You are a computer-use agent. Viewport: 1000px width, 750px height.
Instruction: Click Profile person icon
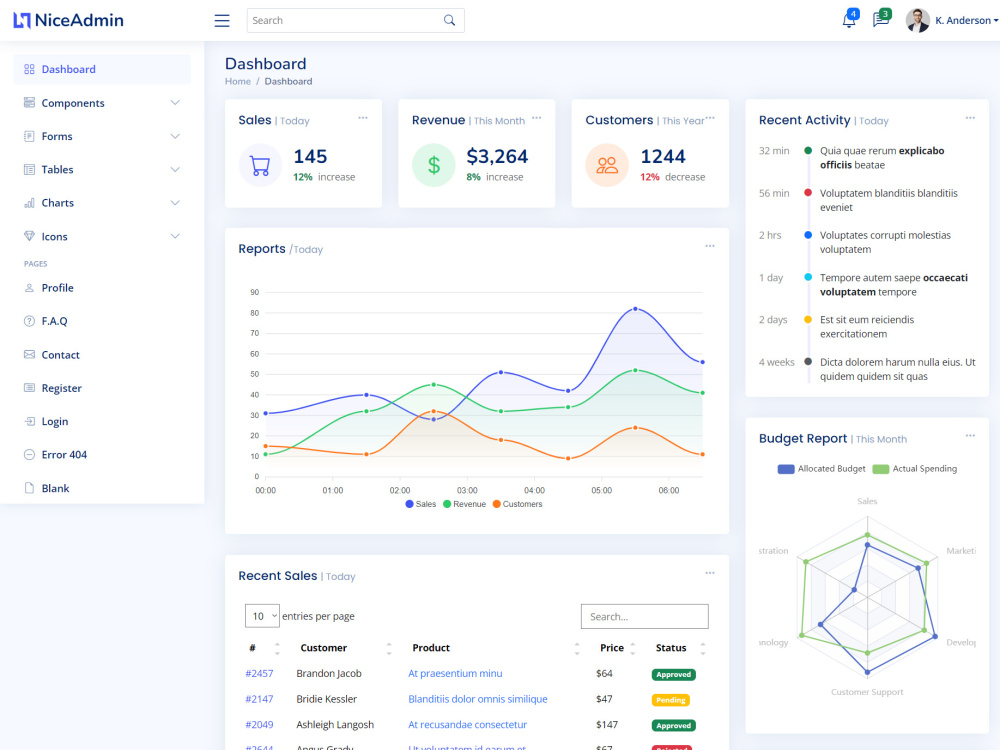[x=29, y=288]
